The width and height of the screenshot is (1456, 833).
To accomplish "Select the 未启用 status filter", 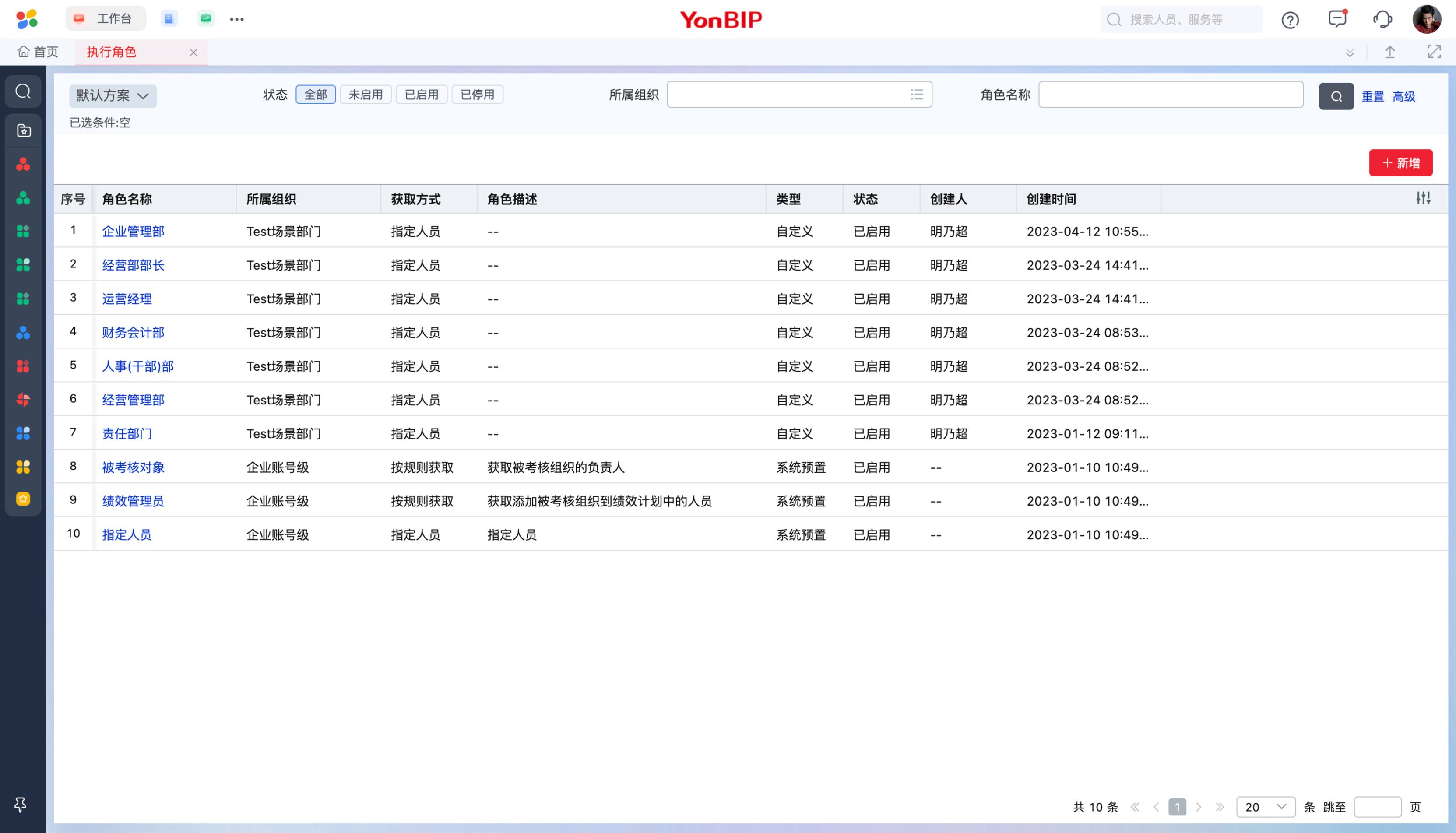I will pos(366,95).
